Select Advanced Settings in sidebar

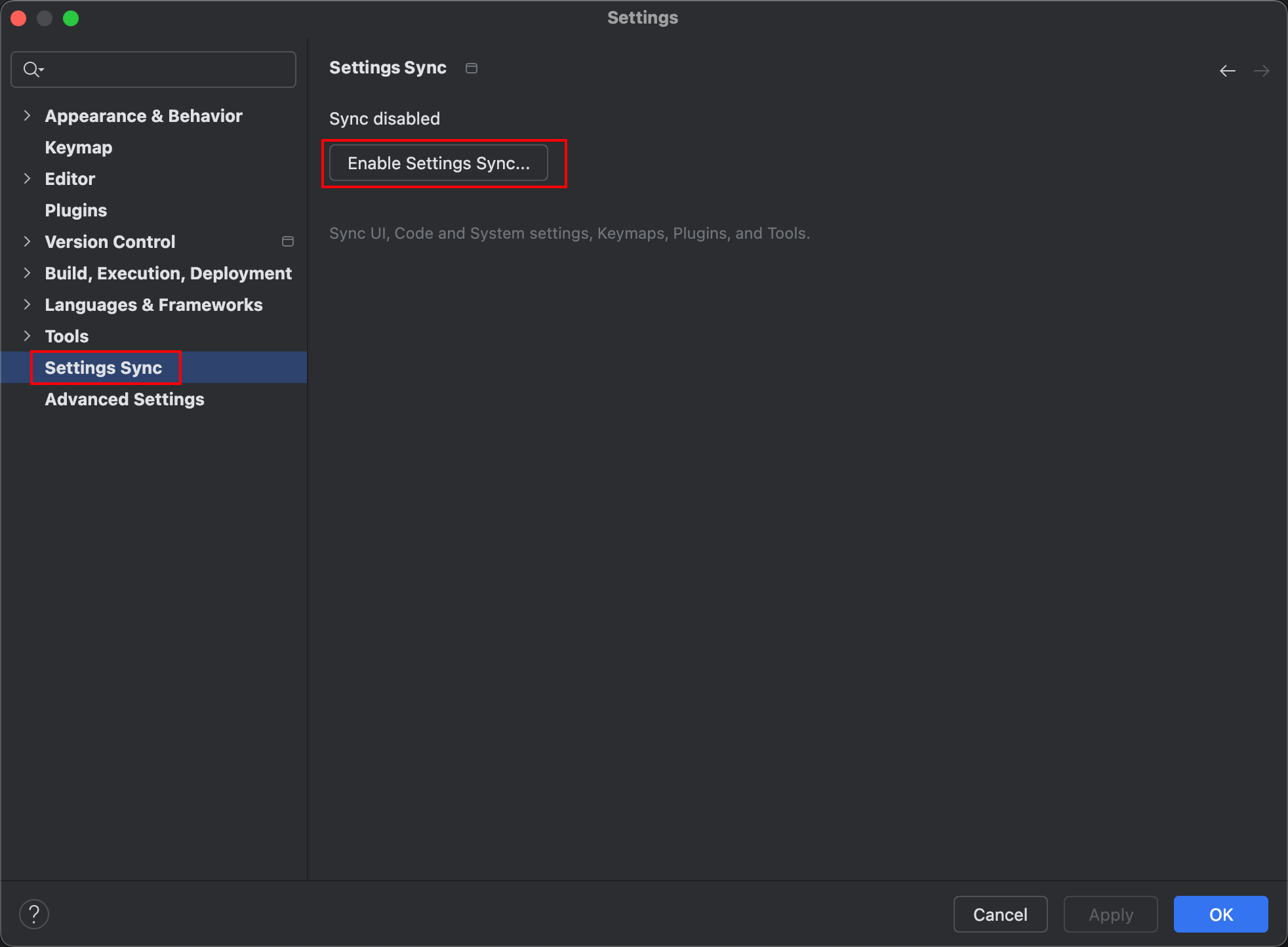click(124, 399)
